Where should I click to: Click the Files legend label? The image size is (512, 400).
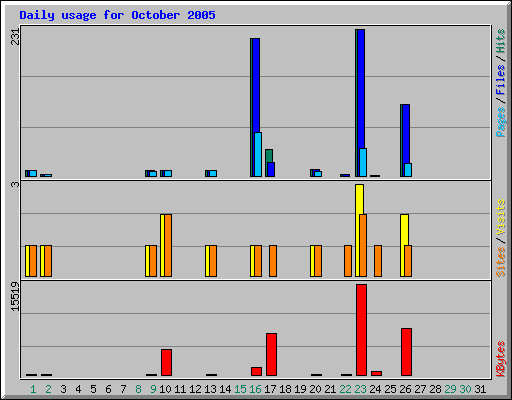pos(501,80)
